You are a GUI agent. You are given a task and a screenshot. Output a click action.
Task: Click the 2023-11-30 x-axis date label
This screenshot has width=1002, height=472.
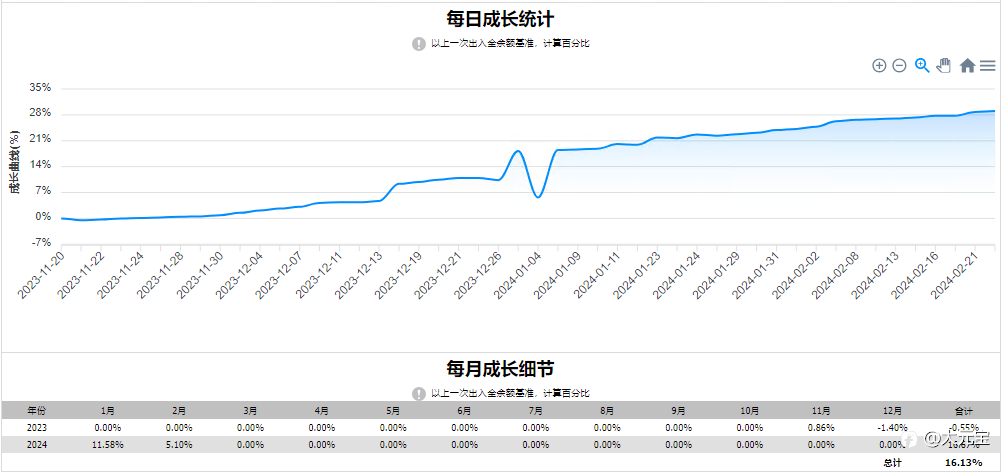coord(199,275)
